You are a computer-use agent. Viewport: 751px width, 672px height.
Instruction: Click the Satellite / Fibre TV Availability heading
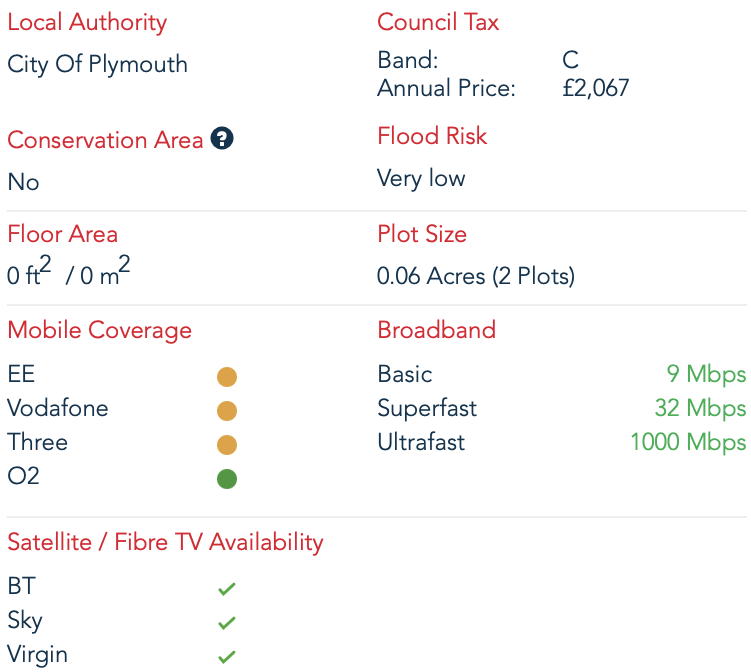click(x=165, y=543)
